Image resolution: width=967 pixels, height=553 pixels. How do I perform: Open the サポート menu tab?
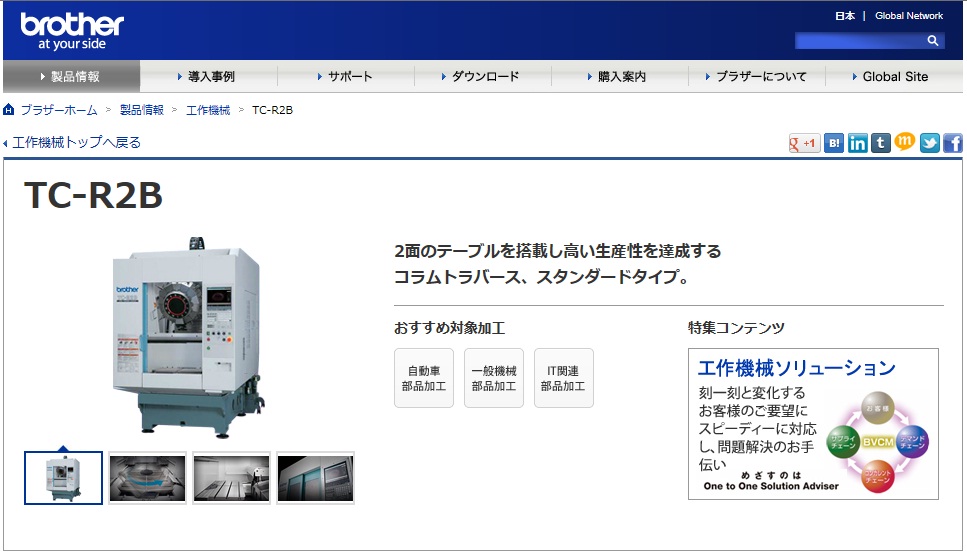pyautogui.click(x=345, y=76)
